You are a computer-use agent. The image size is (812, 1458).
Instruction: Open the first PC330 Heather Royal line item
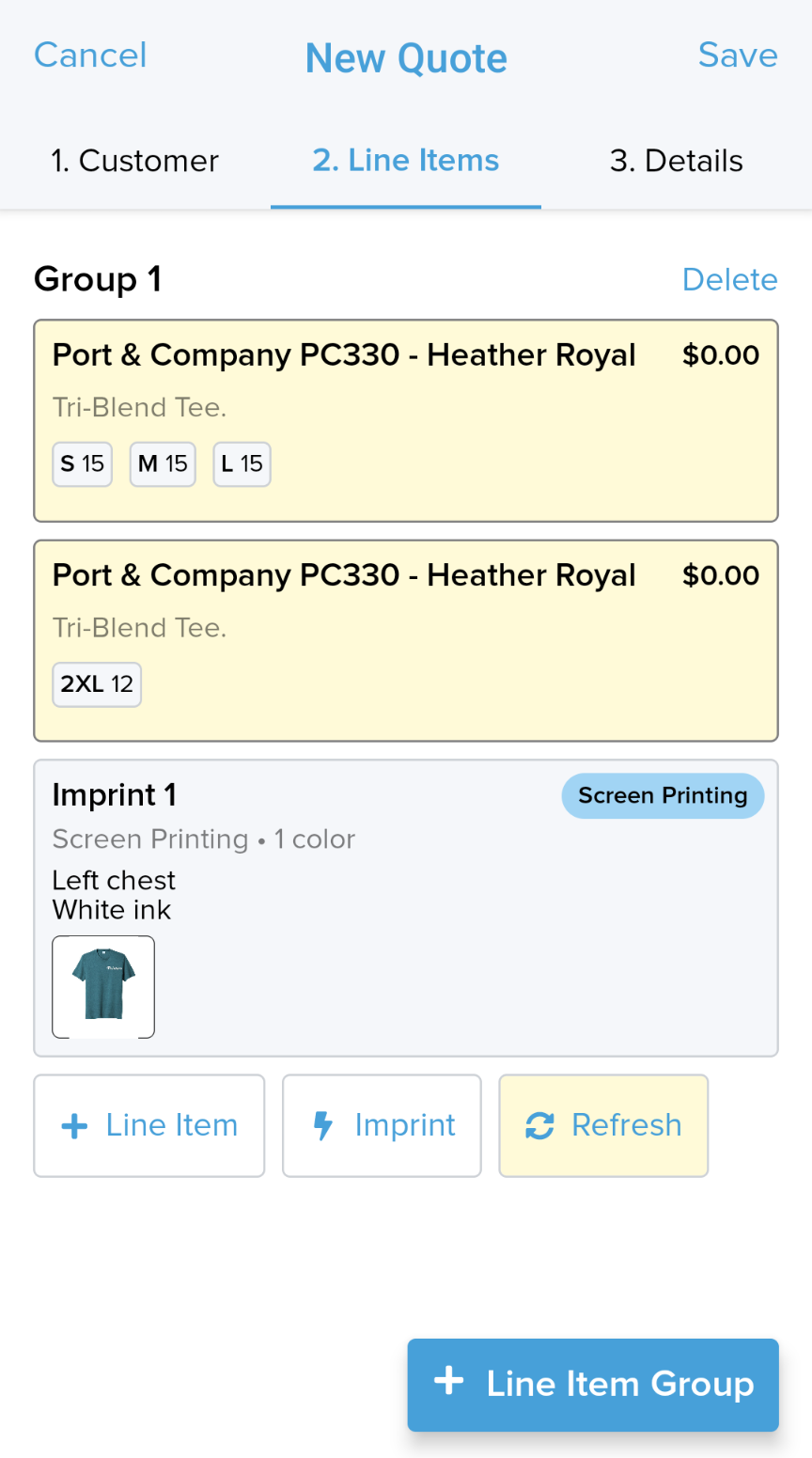click(406, 421)
